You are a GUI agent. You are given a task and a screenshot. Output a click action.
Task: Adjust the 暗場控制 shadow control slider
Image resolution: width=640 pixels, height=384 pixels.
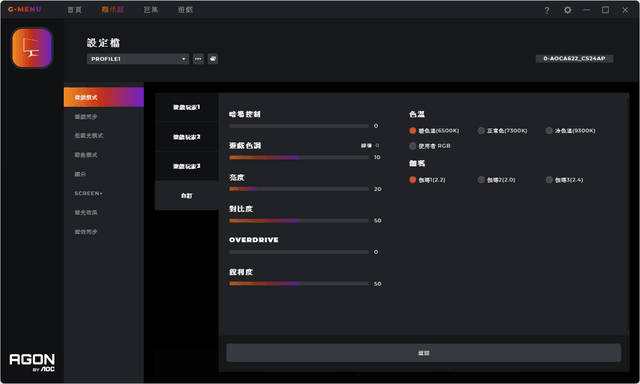(x=299, y=126)
